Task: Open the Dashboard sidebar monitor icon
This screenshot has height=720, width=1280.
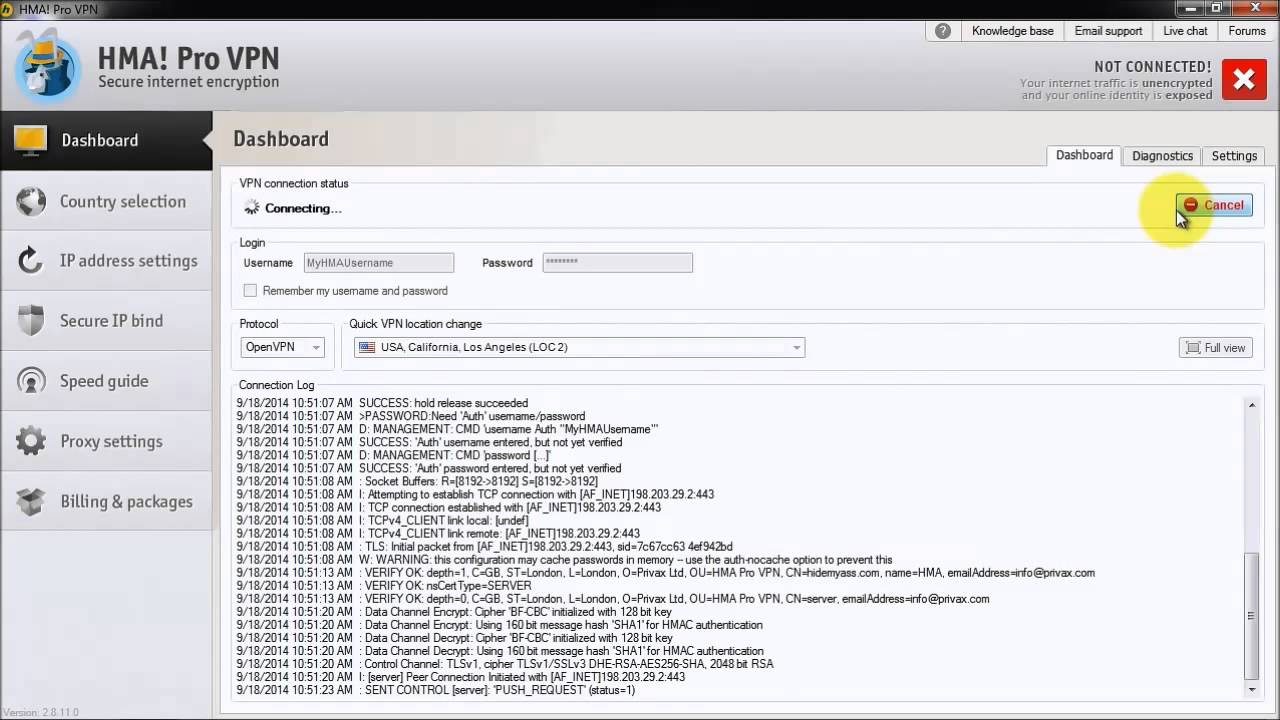Action: [30, 140]
